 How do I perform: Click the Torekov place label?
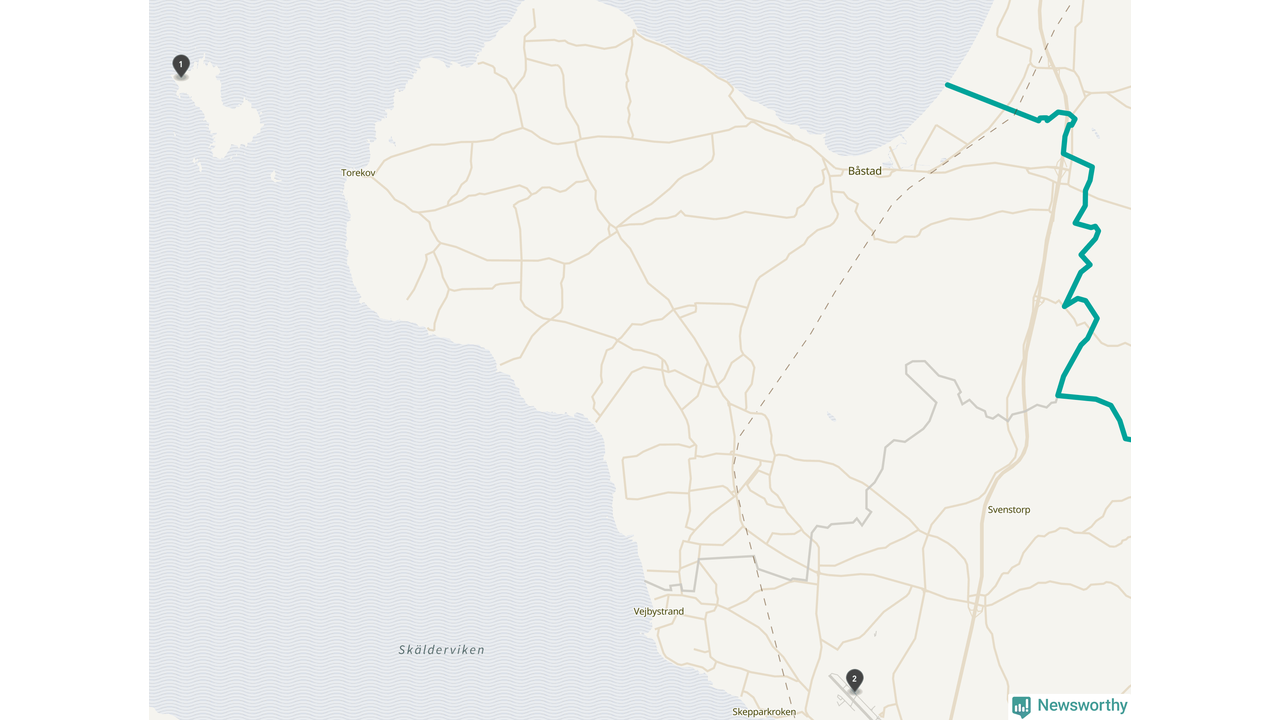[x=358, y=173]
